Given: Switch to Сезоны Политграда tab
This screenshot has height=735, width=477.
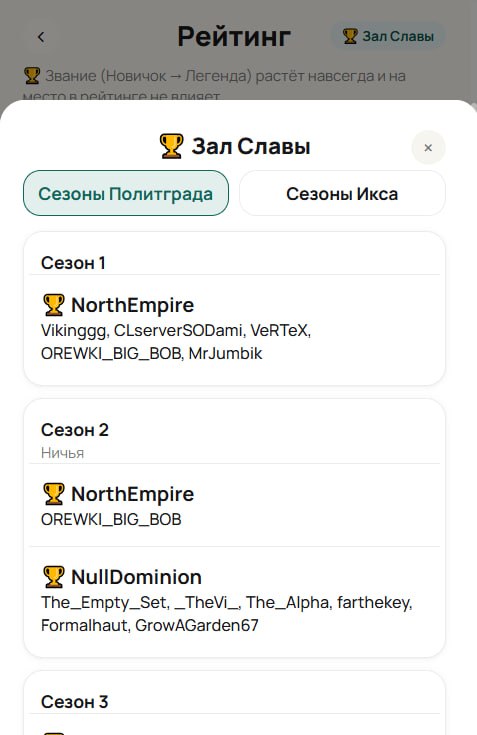Looking at the screenshot, I should (x=126, y=193).
